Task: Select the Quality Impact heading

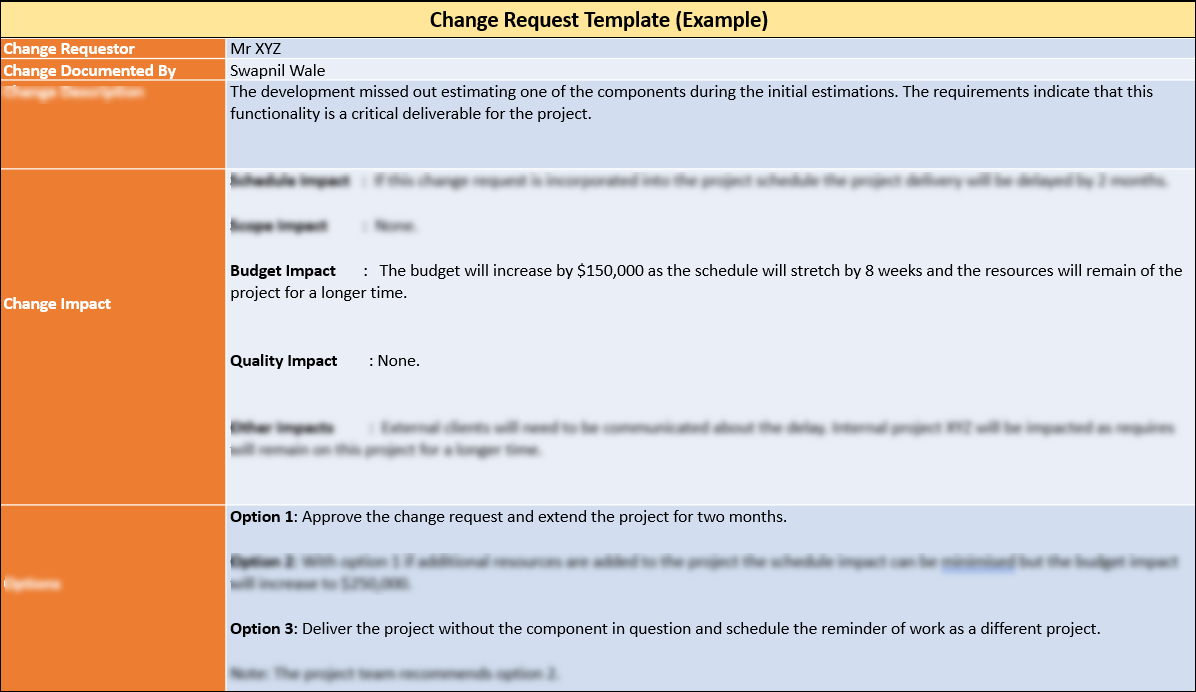Action: click(x=284, y=361)
